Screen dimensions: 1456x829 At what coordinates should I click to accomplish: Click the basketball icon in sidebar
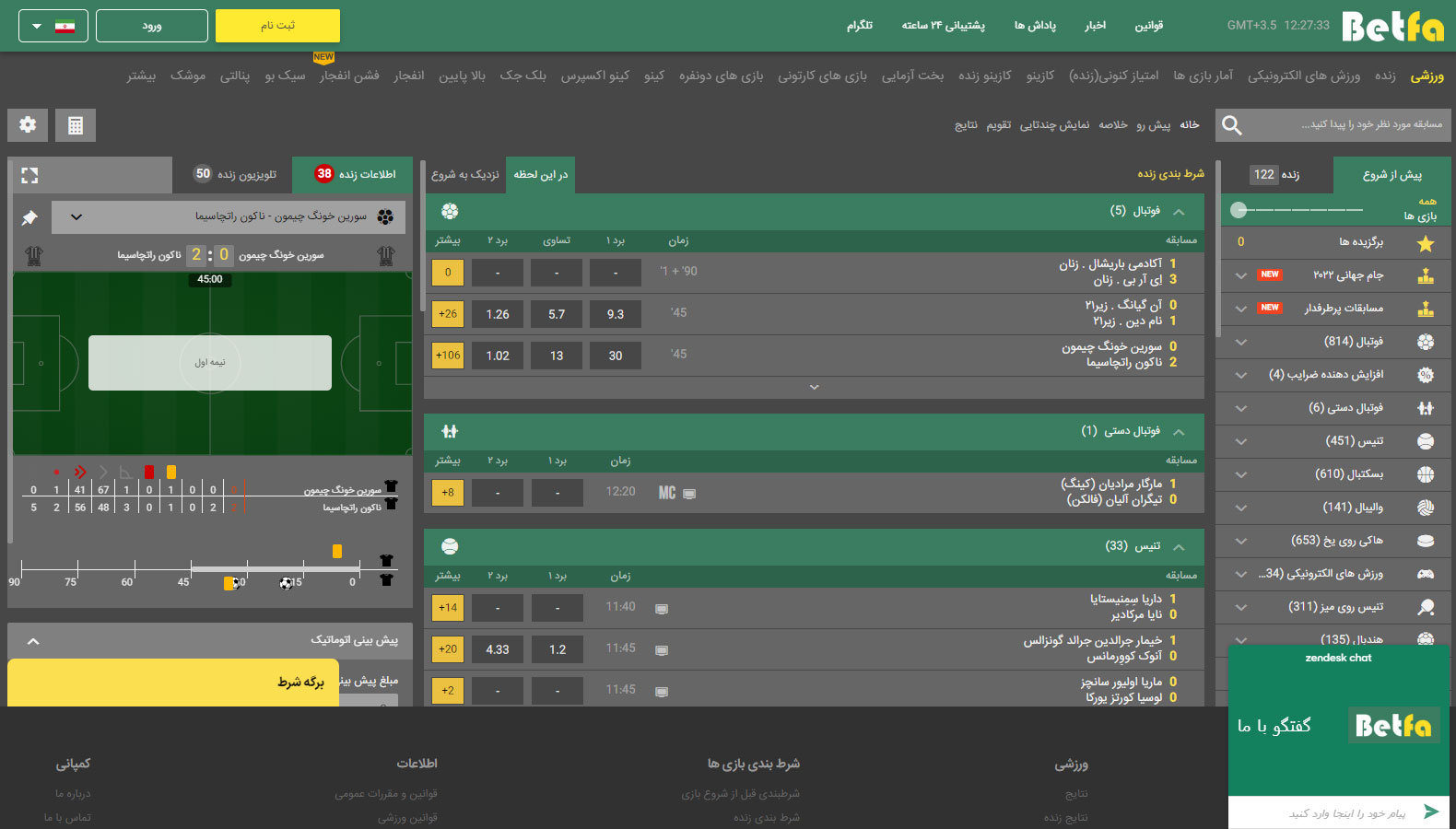[1426, 474]
